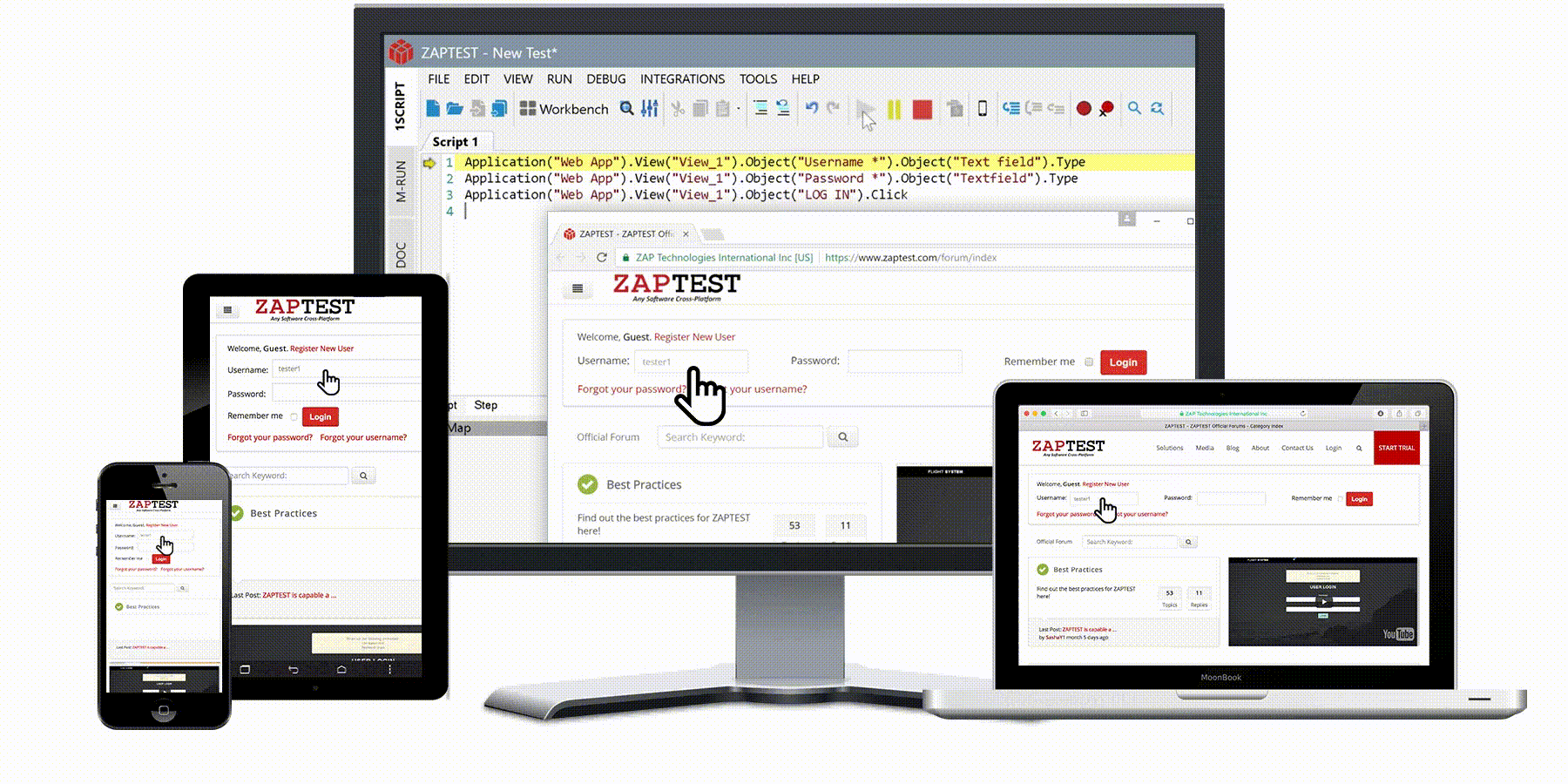Click the Step Into icon
The width and height of the screenshot is (1568, 784).
click(x=1010, y=108)
